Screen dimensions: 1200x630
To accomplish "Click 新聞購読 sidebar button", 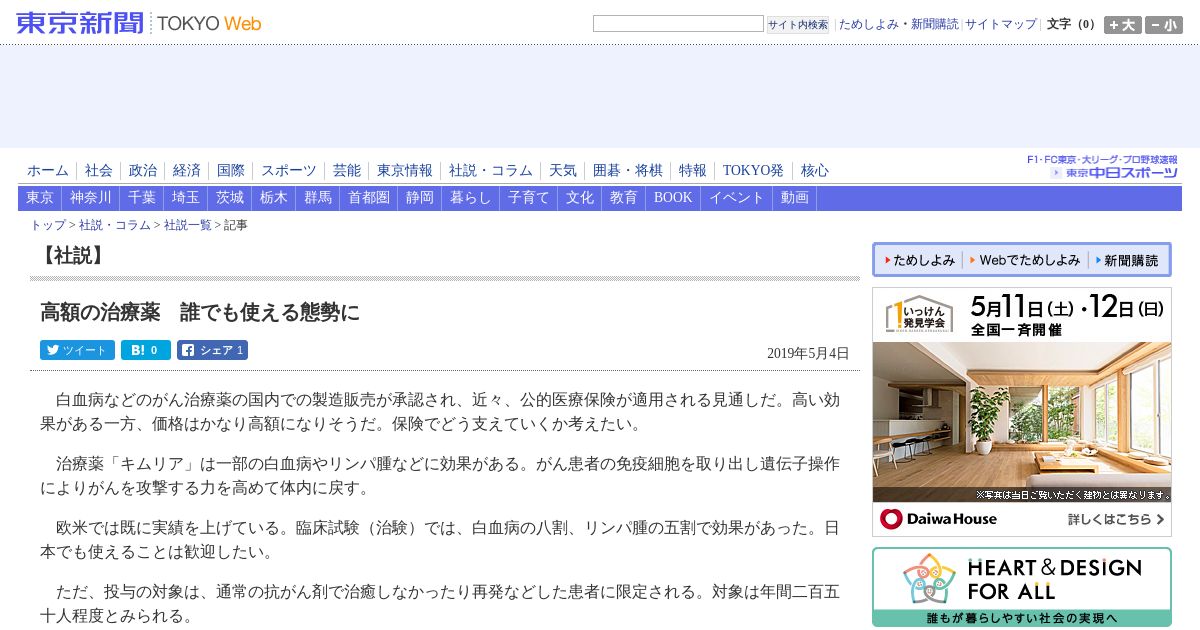I will (x=1127, y=260).
